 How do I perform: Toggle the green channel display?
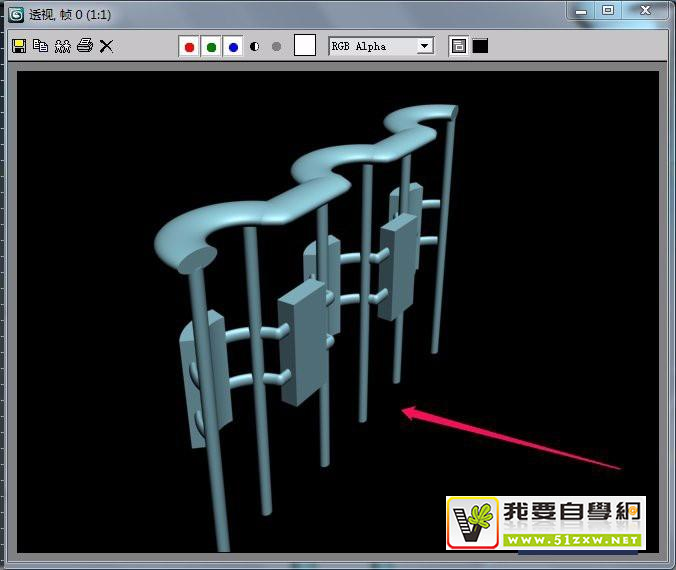[211, 47]
